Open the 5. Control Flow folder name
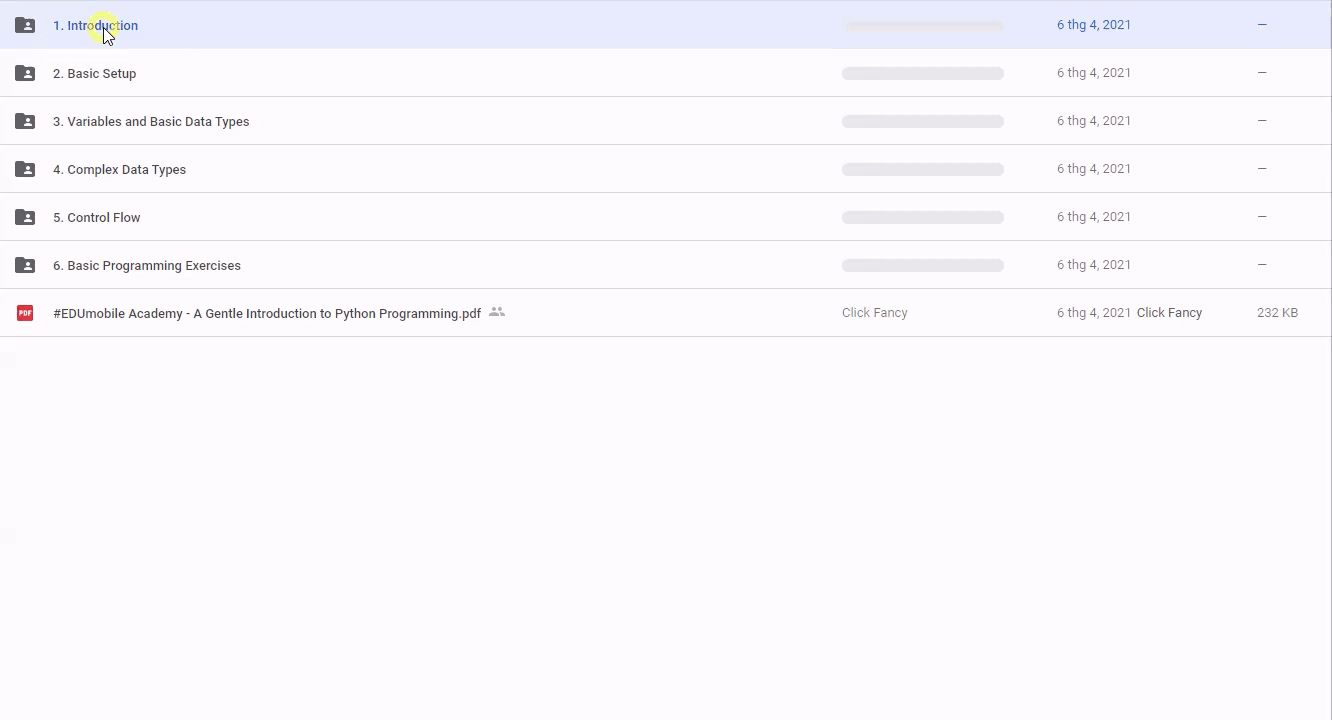 pos(96,217)
